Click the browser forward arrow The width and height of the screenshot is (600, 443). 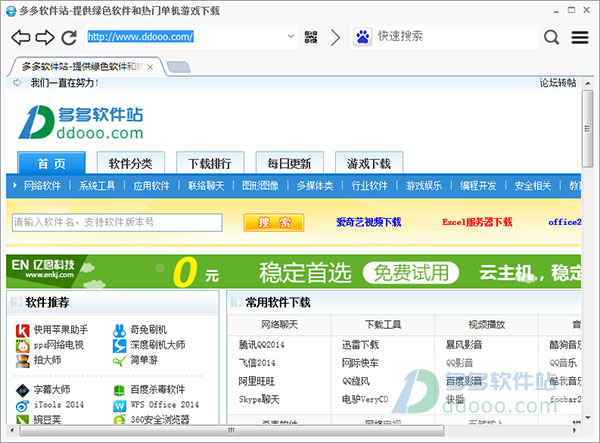(x=45, y=37)
